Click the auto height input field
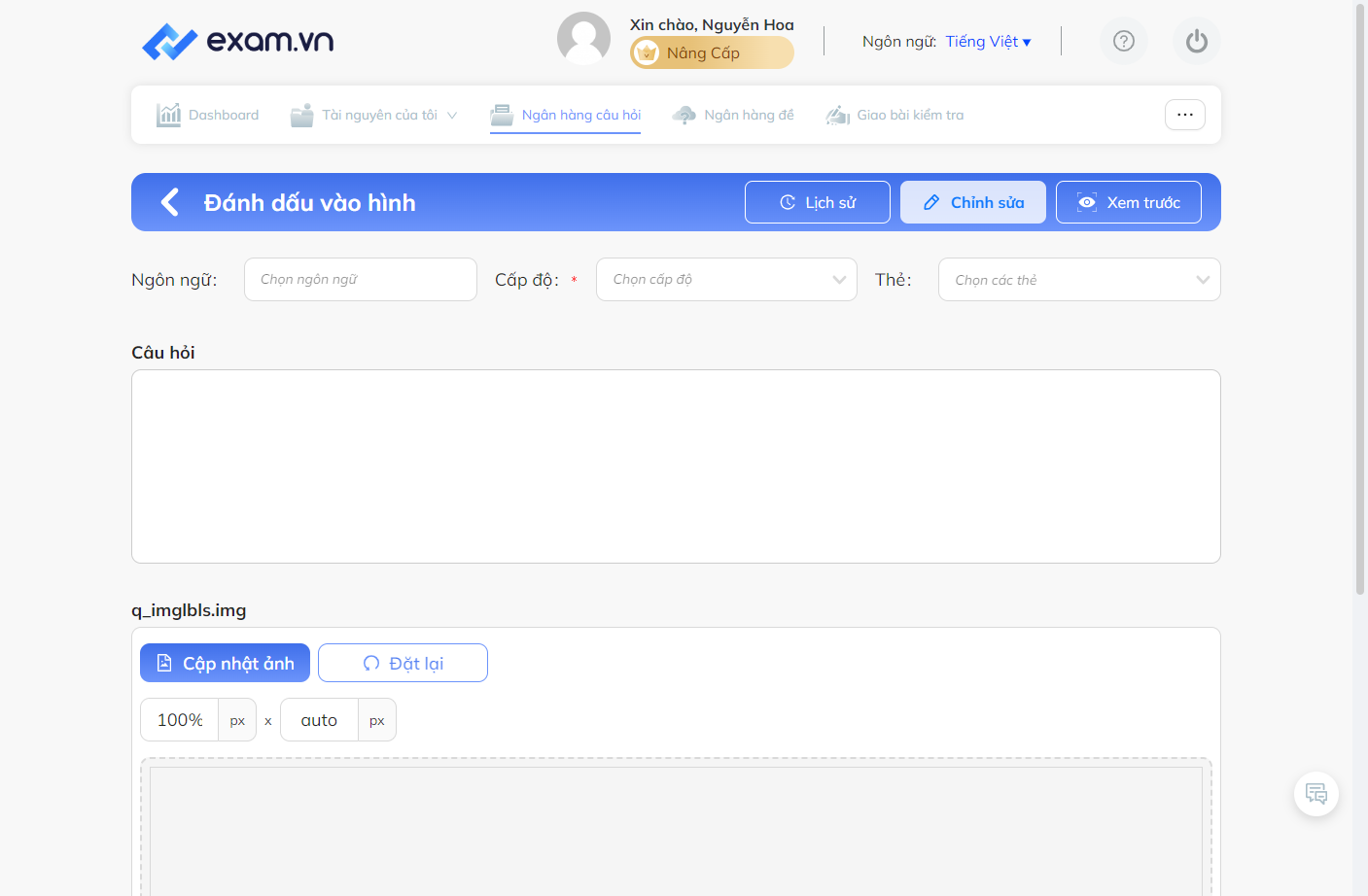The image size is (1368, 896). (319, 720)
